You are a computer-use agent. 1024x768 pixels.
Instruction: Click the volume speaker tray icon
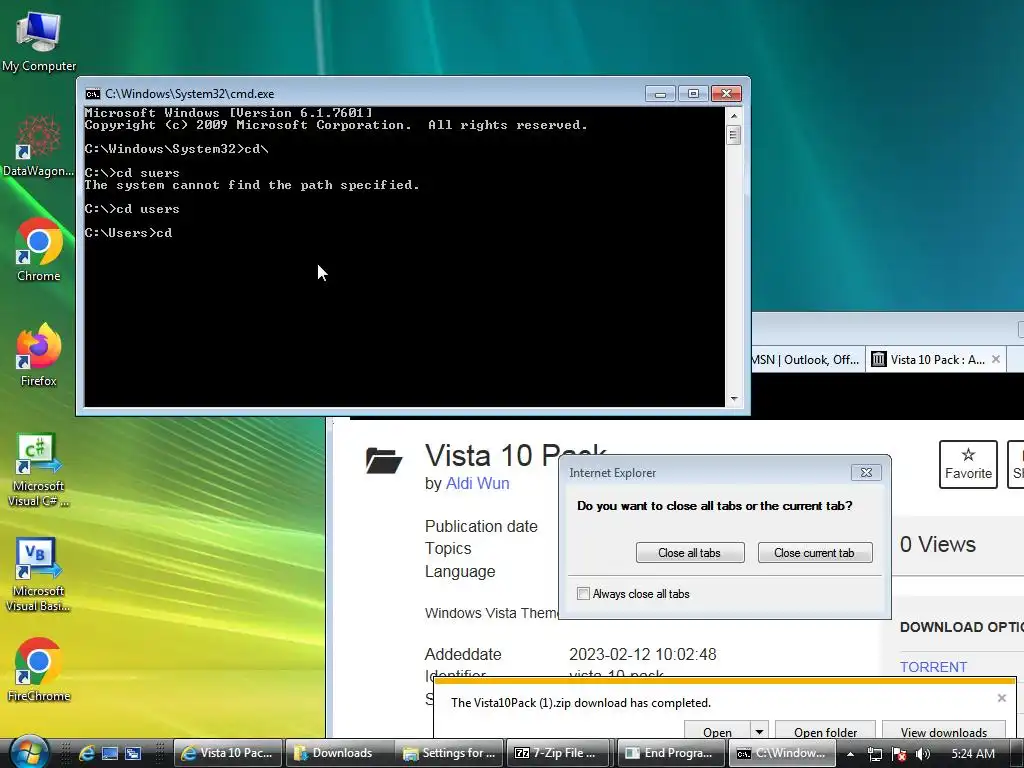pos(923,754)
